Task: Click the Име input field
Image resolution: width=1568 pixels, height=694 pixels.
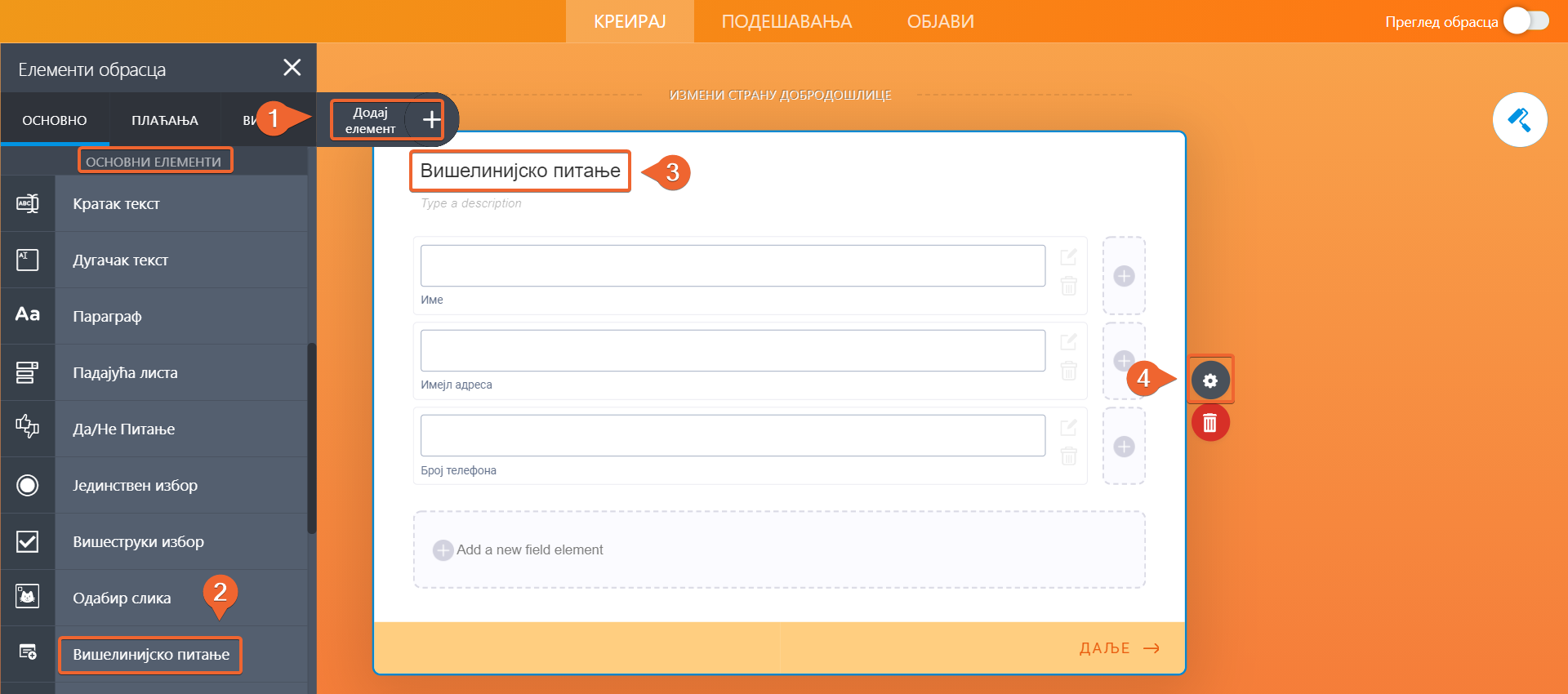Action: pos(733,265)
